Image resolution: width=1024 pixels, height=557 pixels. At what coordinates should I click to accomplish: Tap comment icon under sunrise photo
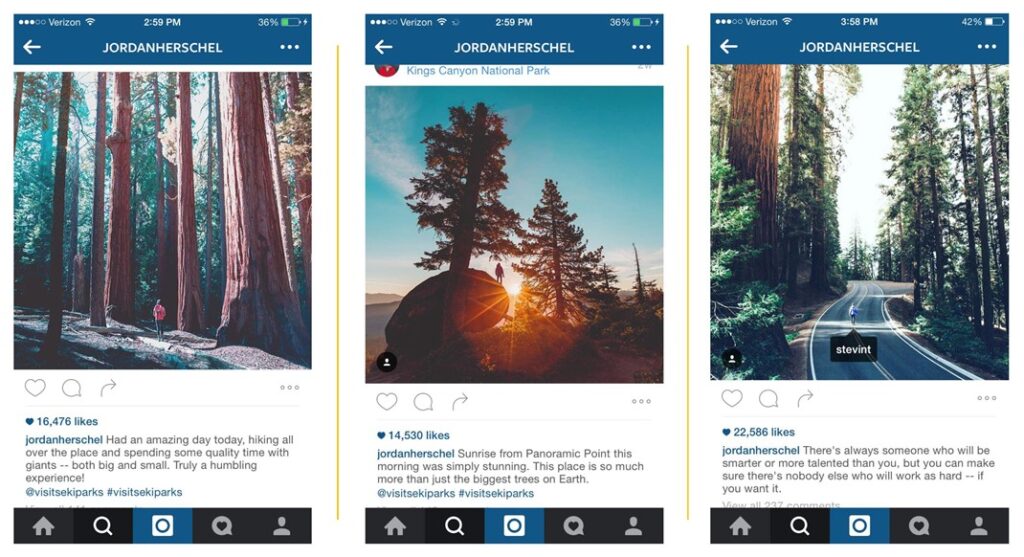(x=423, y=402)
